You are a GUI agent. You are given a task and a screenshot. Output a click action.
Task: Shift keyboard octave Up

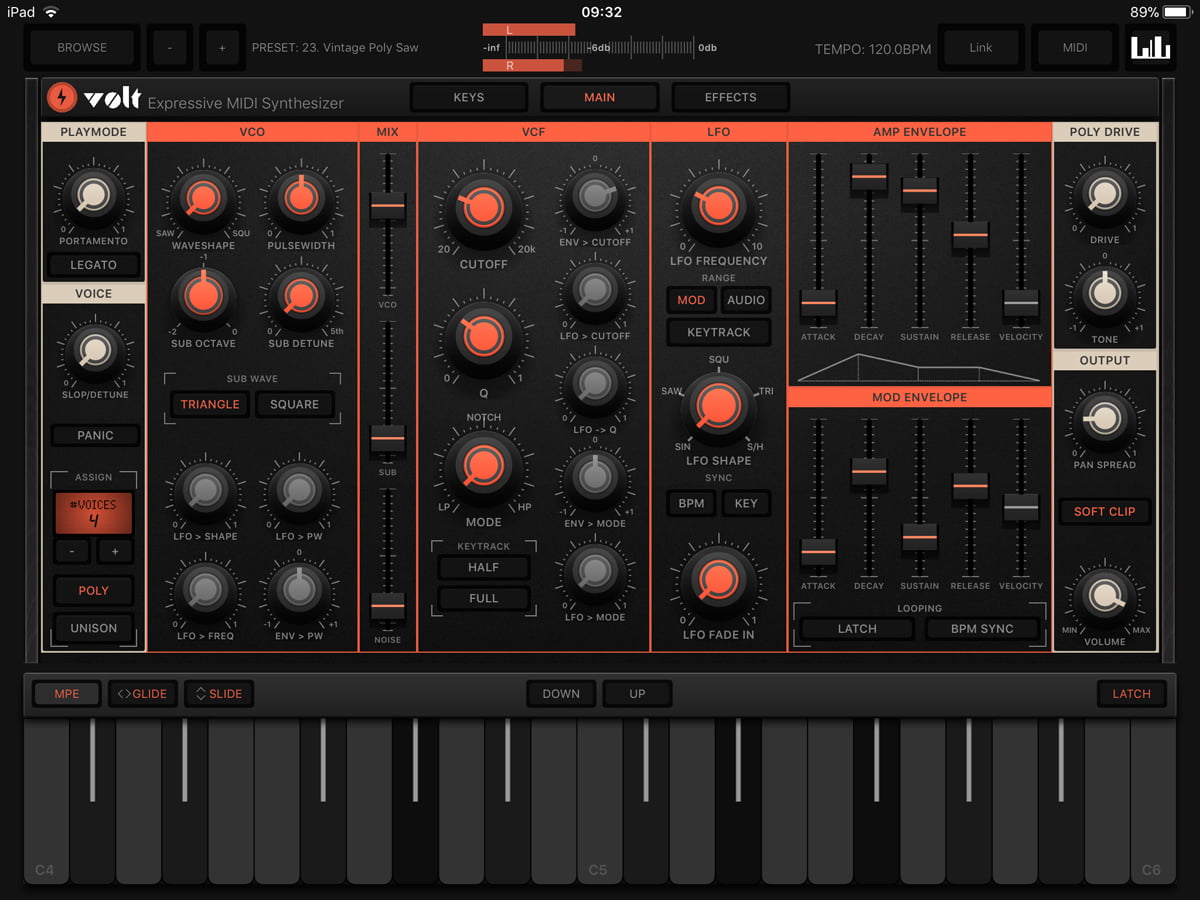pyautogui.click(x=637, y=693)
